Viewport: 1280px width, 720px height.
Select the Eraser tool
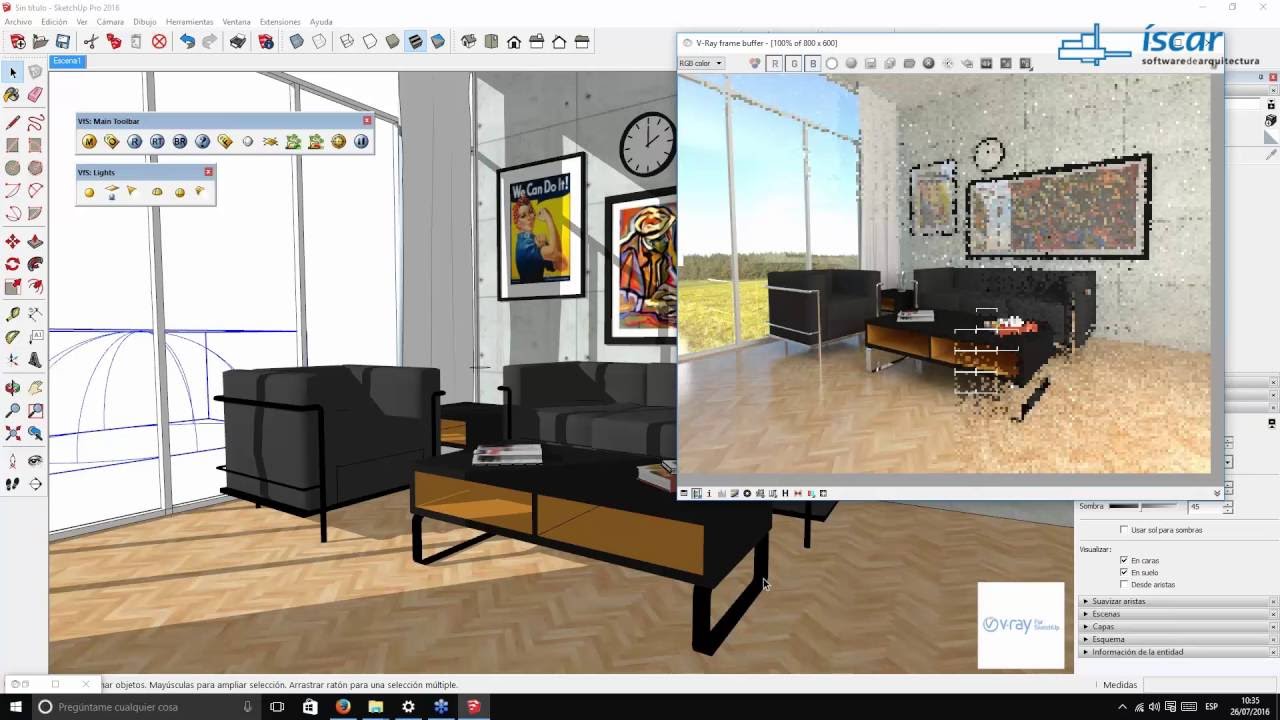click(x=35, y=95)
